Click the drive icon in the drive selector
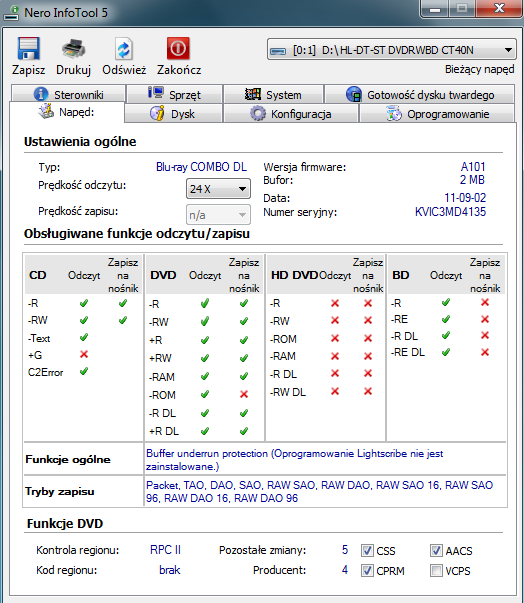This screenshot has height=603, width=524. pos(278,51)
